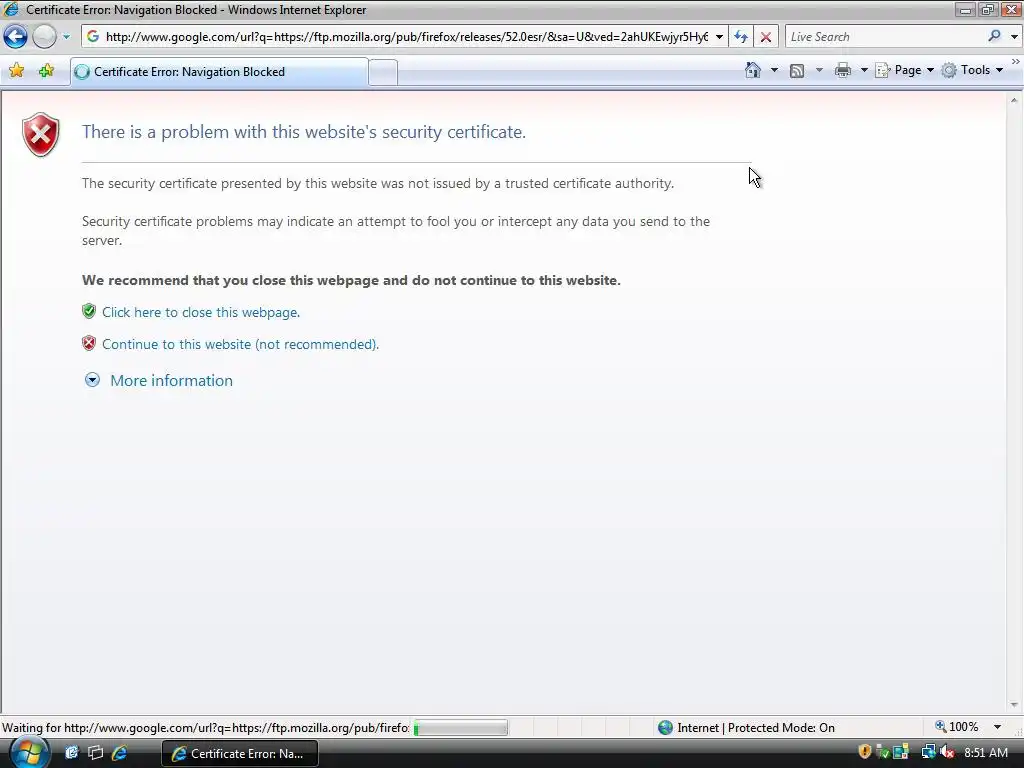Open the zoom level dropdown arrow

pyautogui.click(x=997, y=727)
